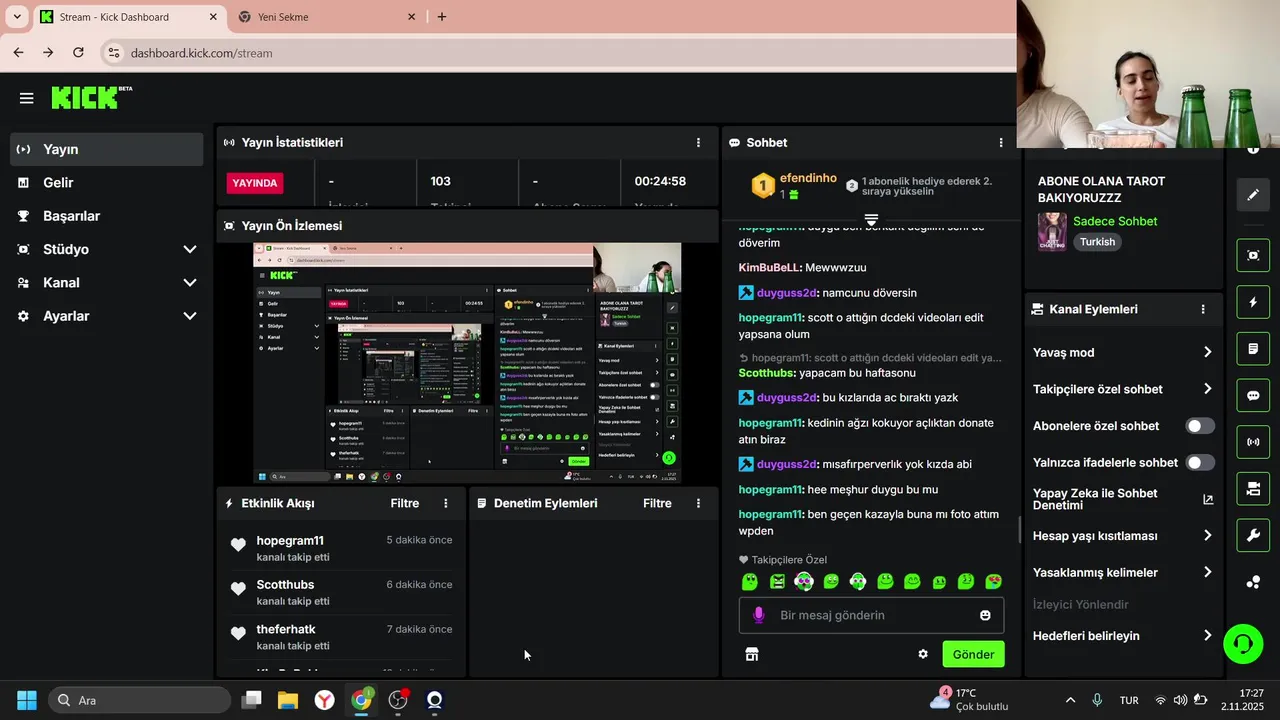Select Yayın in the sidebar
1280x720 pixels.
click(x=107, y=149)
